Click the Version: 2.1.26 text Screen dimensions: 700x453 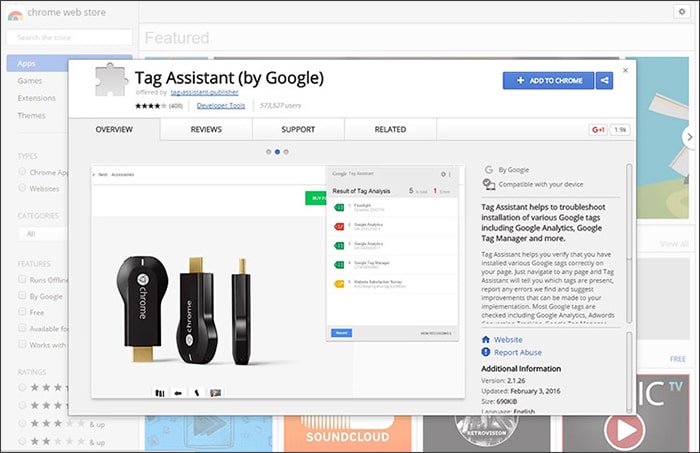(503, 381)
